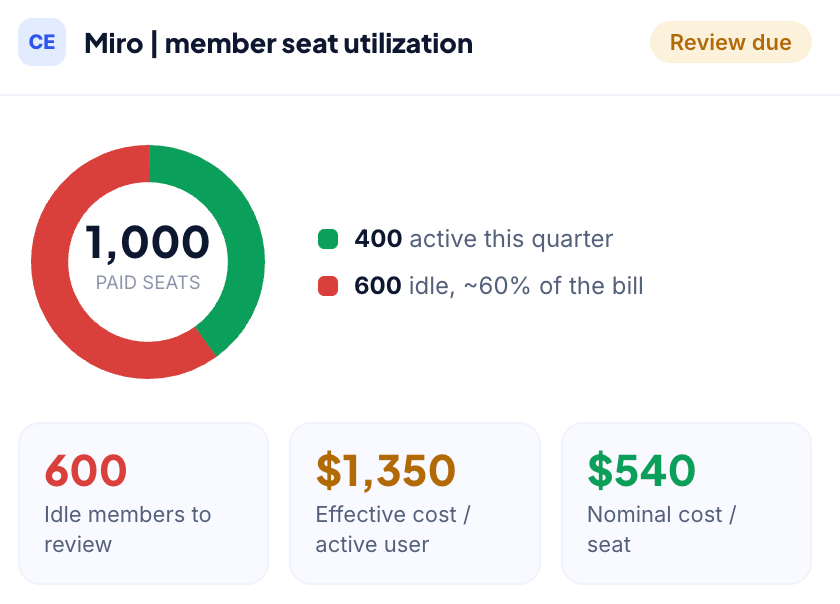The height and width of the screenshot is (604, 840).
Task: Click the green $540 figure
Action: [x=641, y=471]
